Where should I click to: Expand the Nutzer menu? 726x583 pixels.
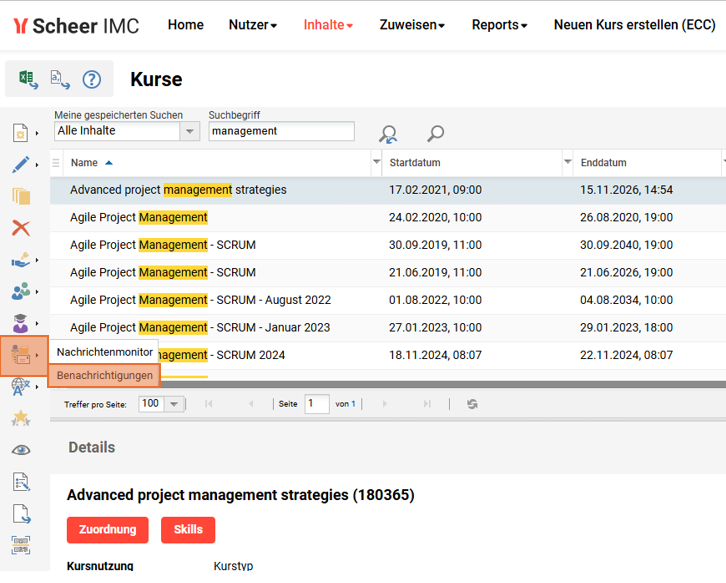point(253,25)
